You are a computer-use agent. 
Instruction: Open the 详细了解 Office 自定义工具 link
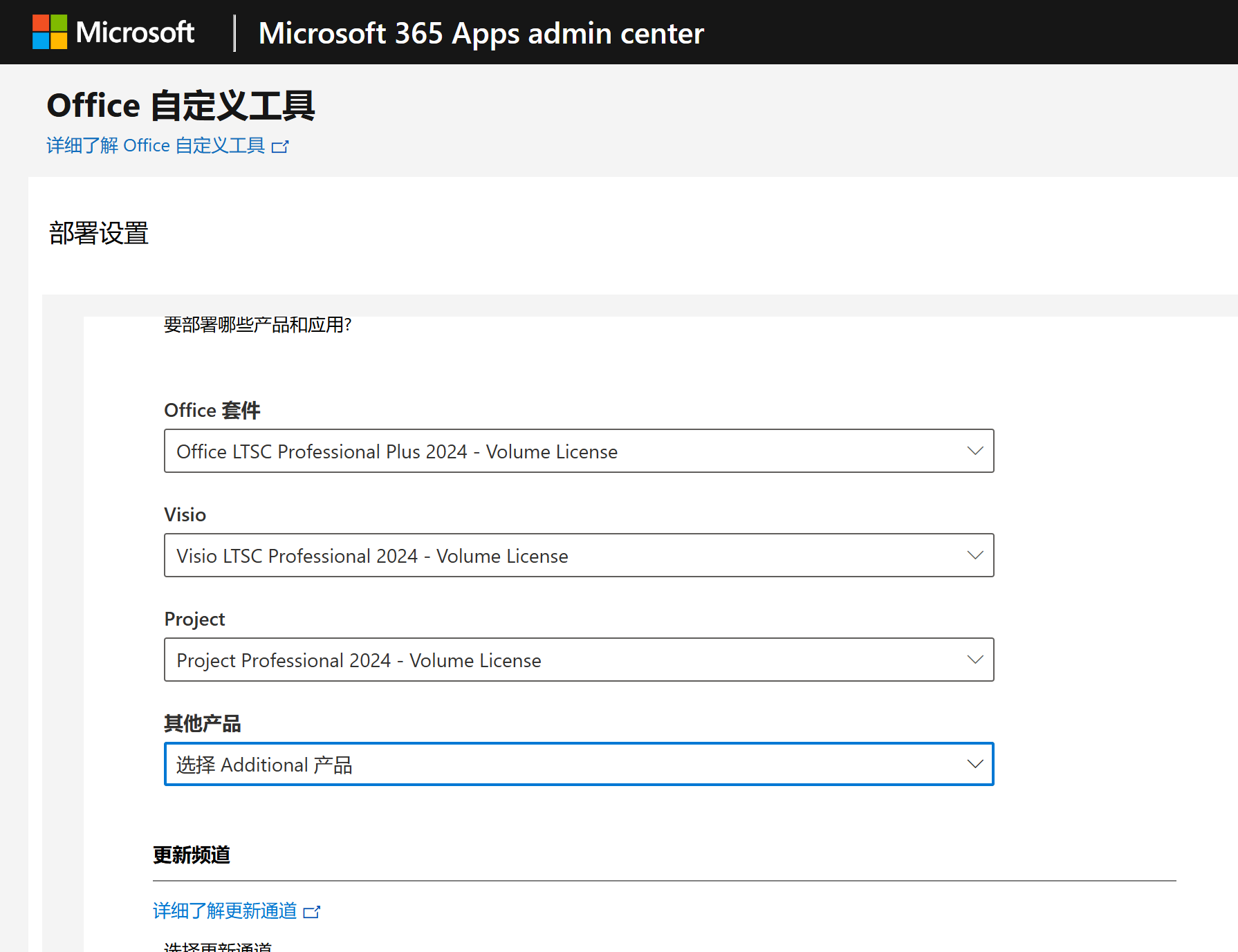pos(156,145)
